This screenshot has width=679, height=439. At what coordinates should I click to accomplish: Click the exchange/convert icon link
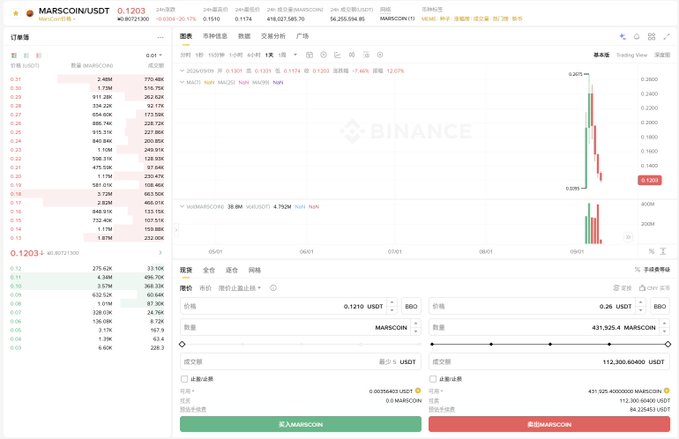(623, 288)
